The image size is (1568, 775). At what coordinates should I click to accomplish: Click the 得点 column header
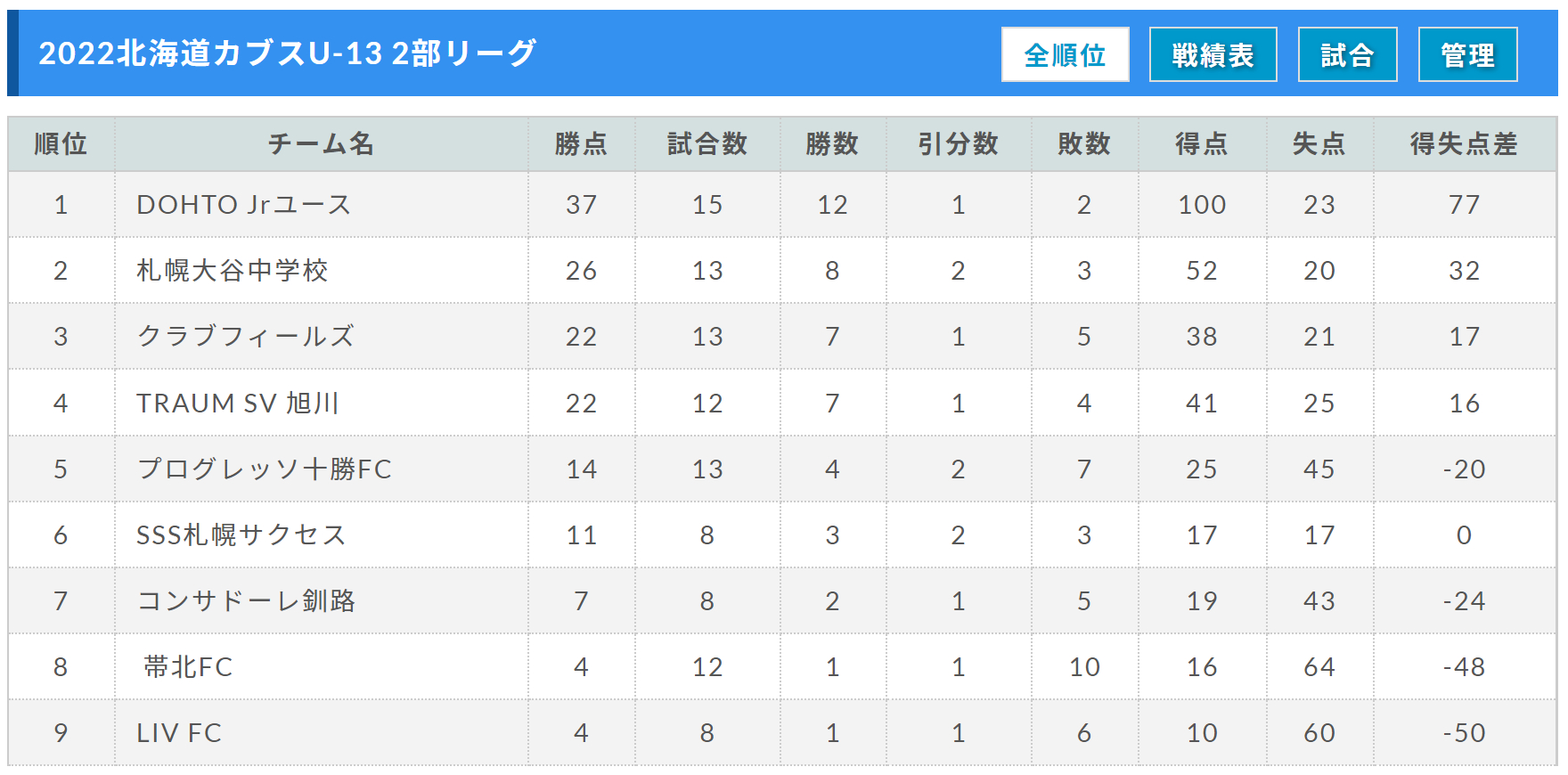[1201, 143]
